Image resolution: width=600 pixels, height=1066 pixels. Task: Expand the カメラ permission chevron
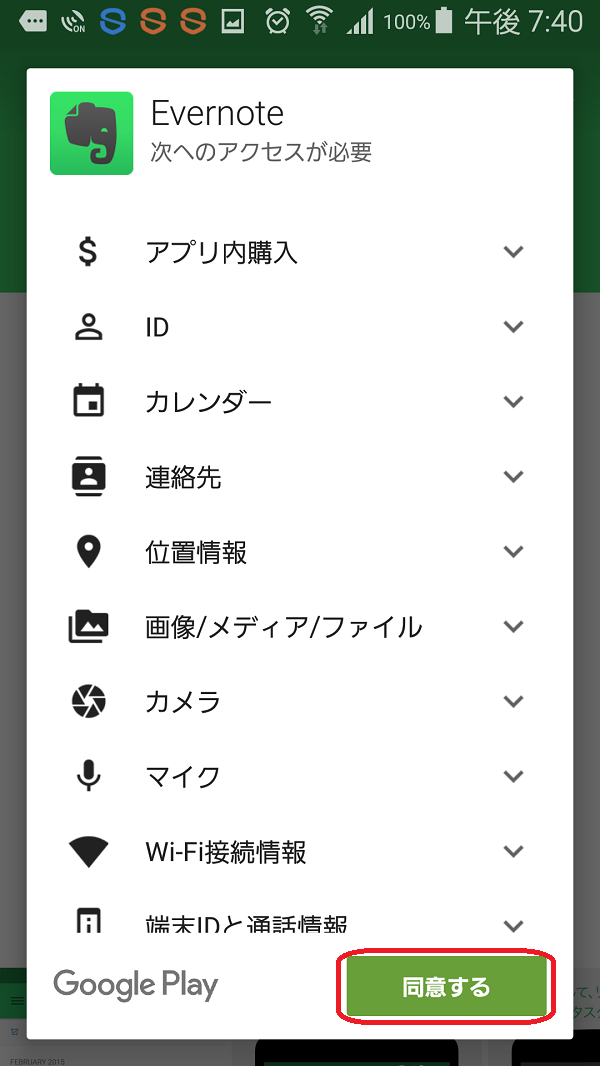tap(513, 701)
